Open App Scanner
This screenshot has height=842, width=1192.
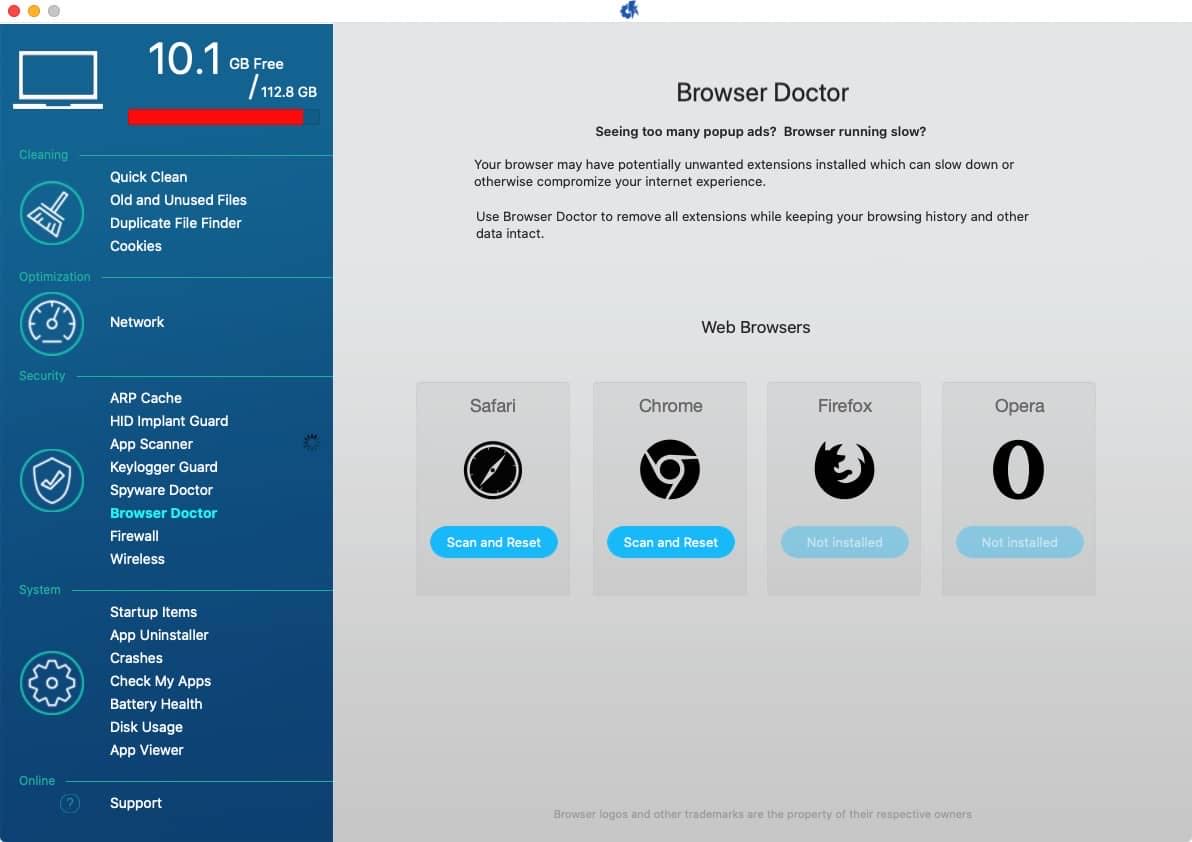[151, 444]
